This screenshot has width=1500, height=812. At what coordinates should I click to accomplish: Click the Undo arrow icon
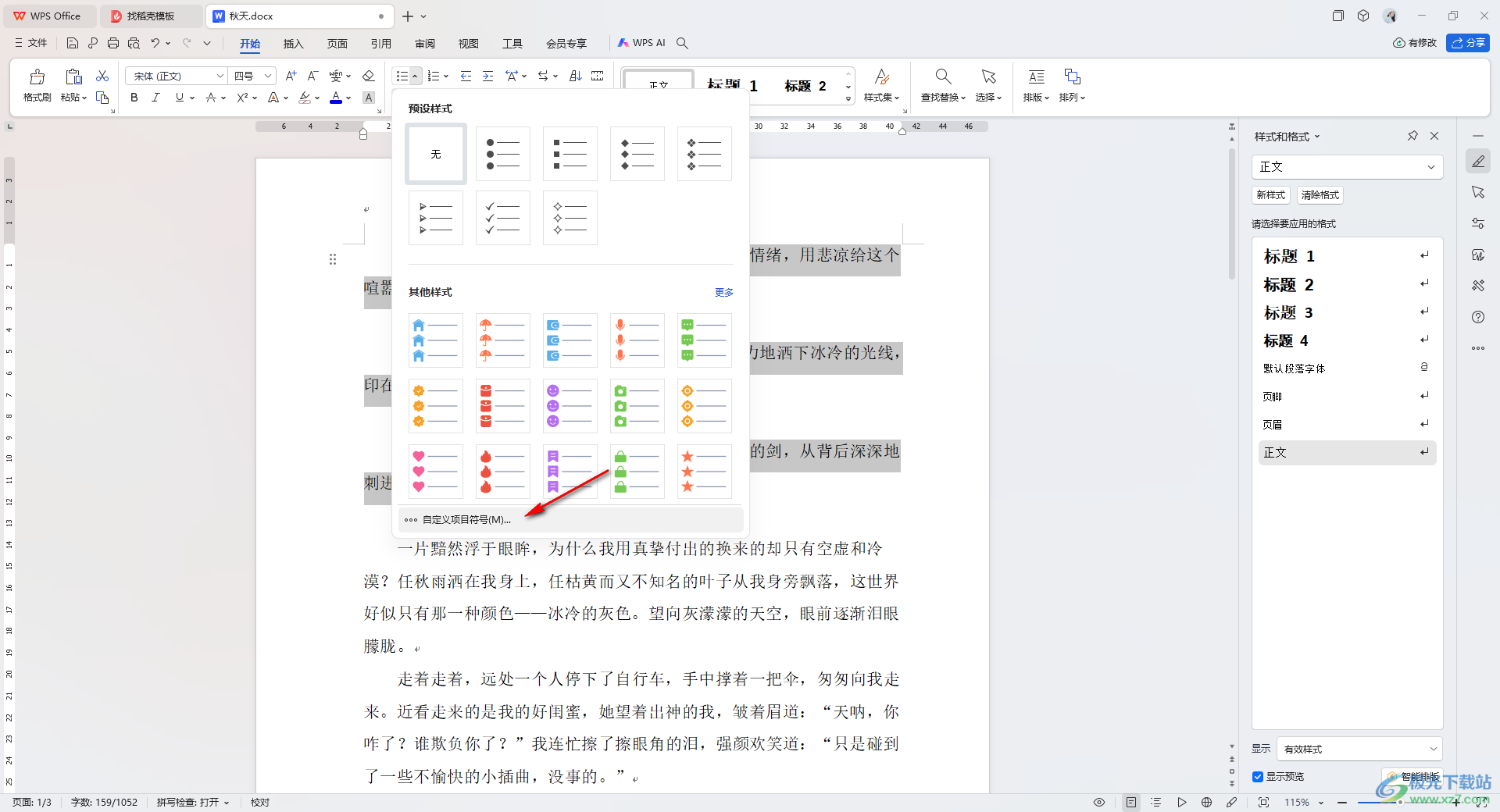click(155, 43)
